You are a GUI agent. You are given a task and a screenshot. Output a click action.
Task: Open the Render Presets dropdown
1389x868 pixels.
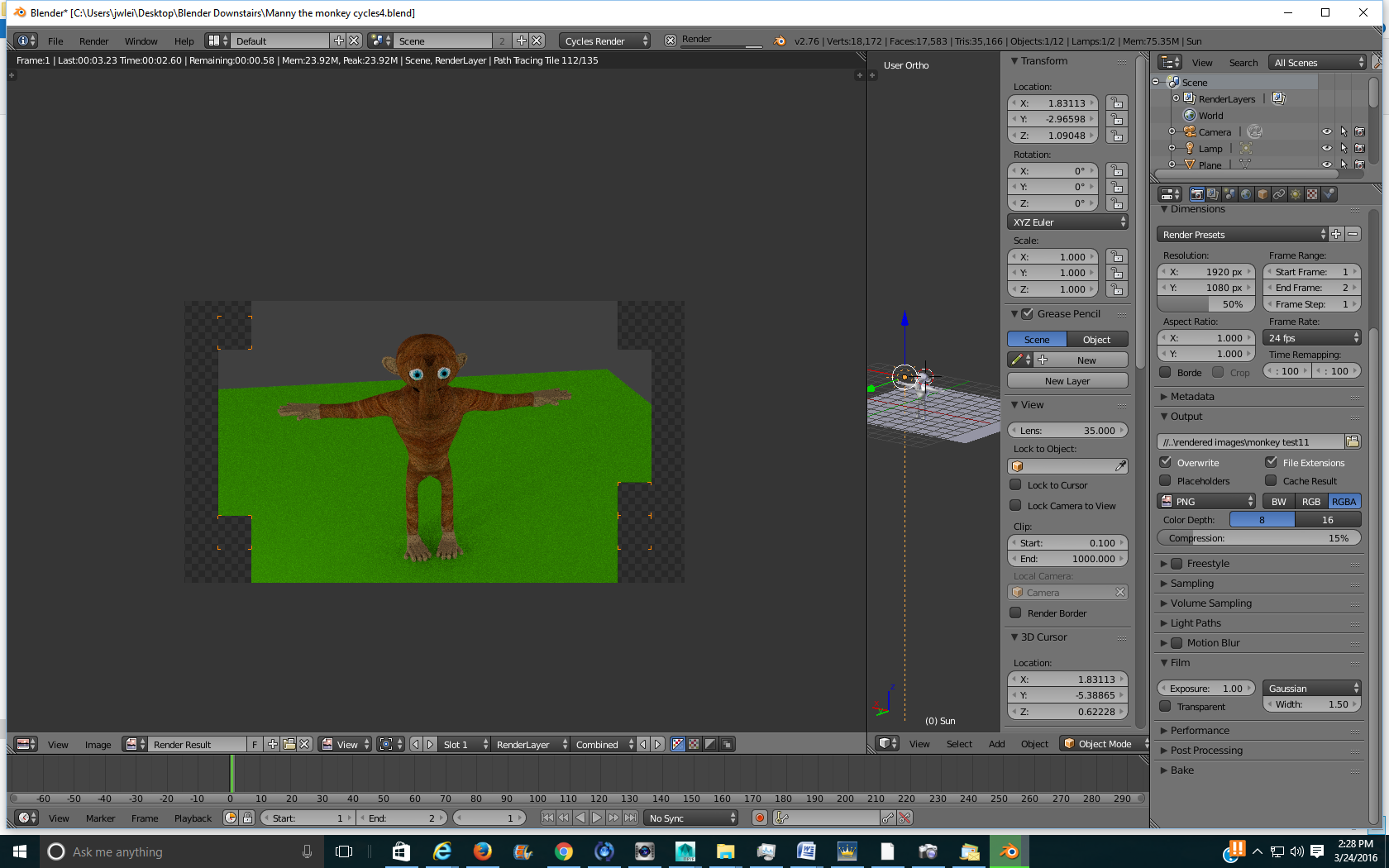tap(1242, 234)
